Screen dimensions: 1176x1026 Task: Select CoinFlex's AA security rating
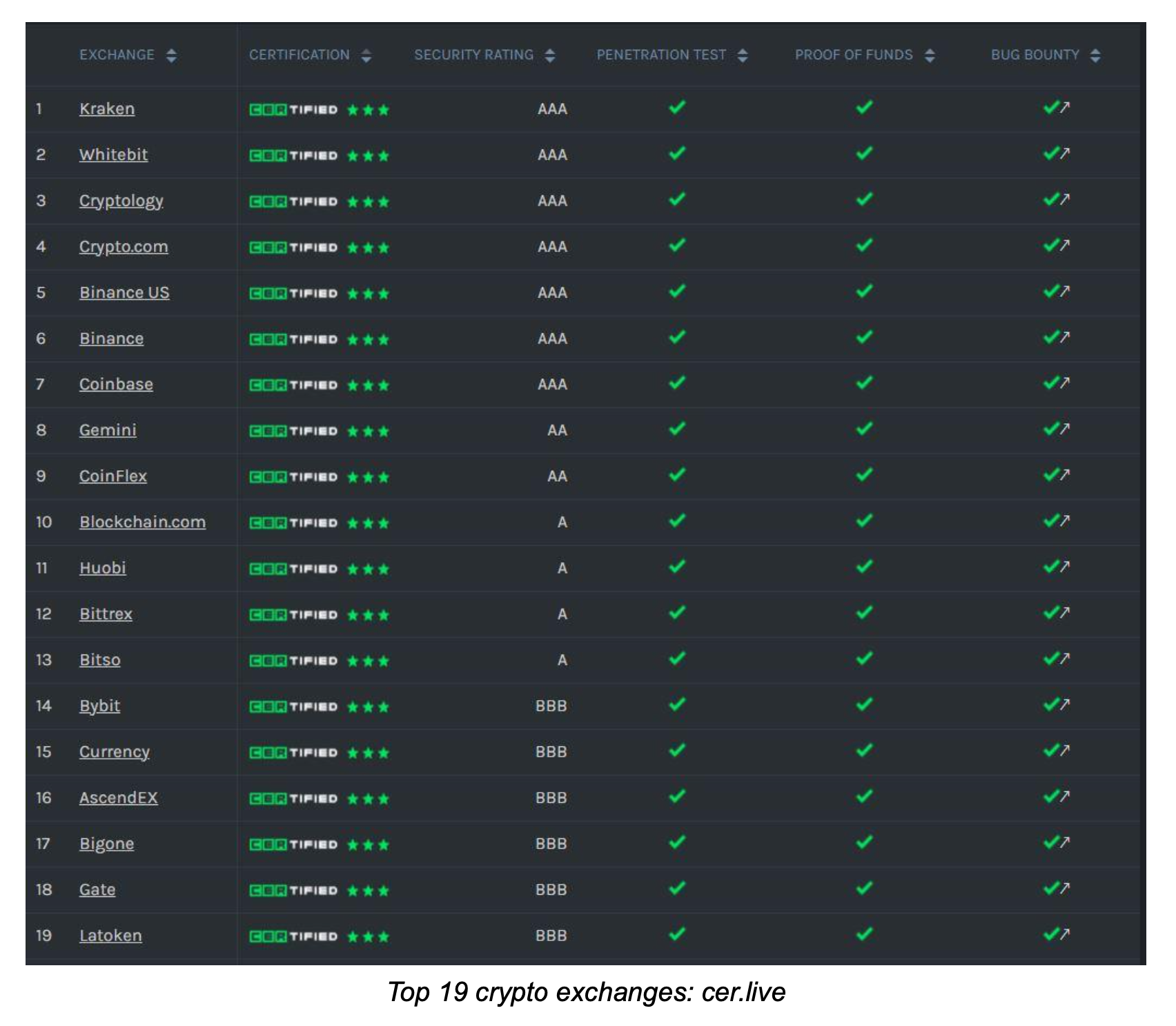coord(558,476)
